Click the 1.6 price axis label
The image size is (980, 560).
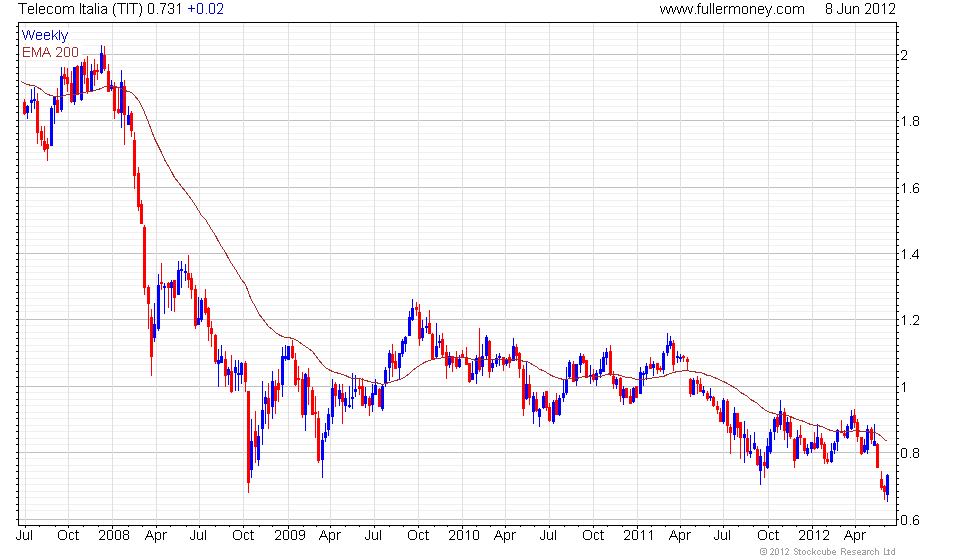910,188
